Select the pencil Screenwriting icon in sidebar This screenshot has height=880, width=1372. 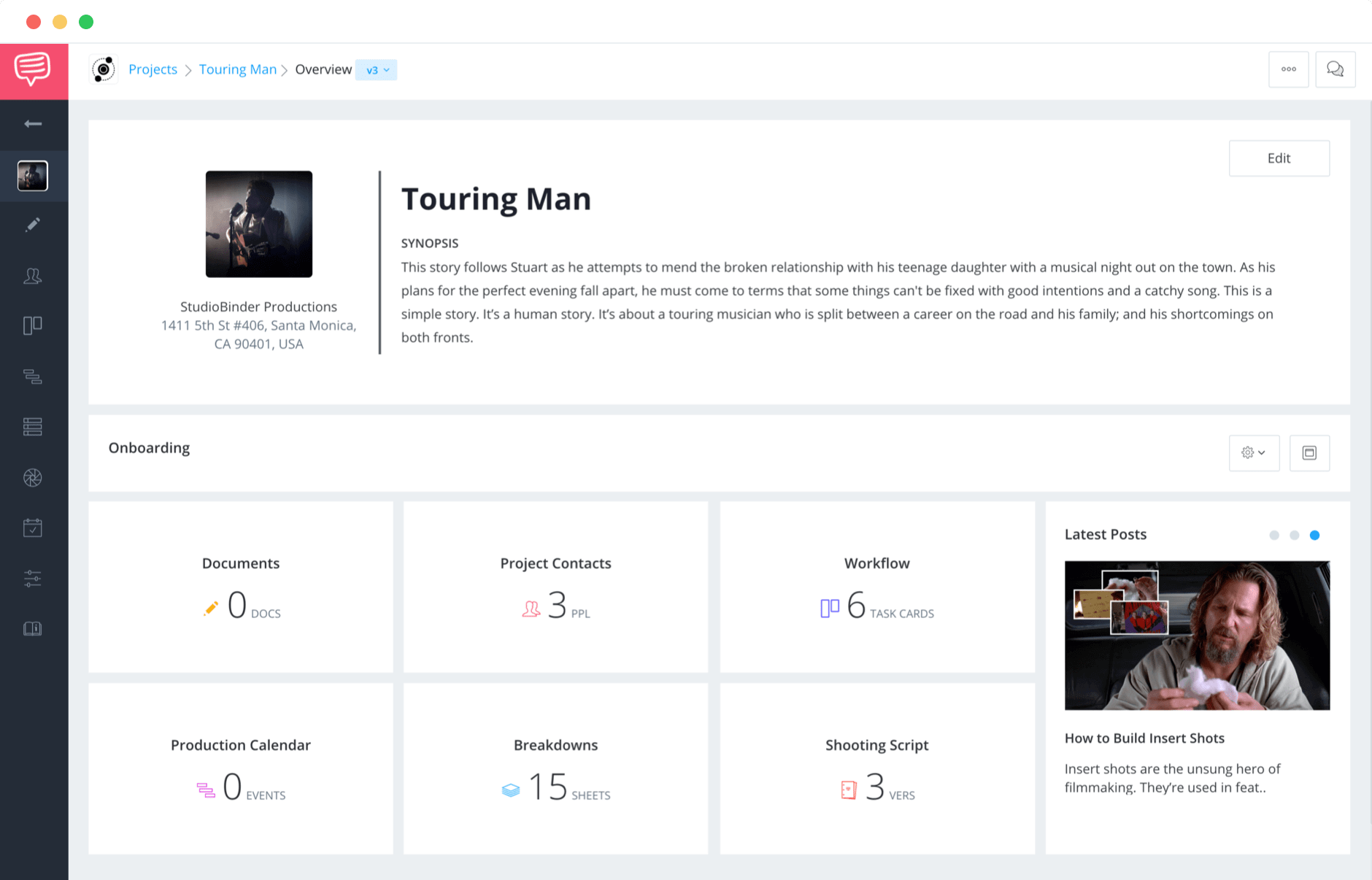(33, 224)
